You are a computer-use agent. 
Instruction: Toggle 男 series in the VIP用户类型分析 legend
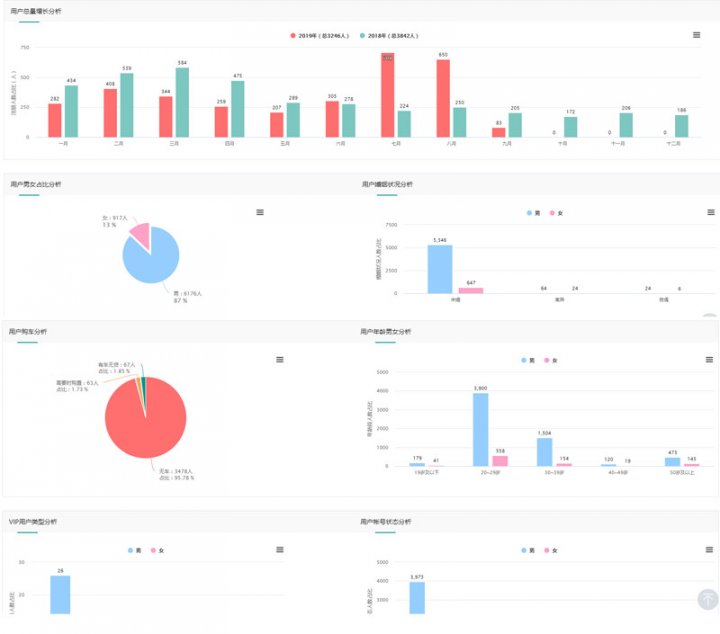pos(135,550)
